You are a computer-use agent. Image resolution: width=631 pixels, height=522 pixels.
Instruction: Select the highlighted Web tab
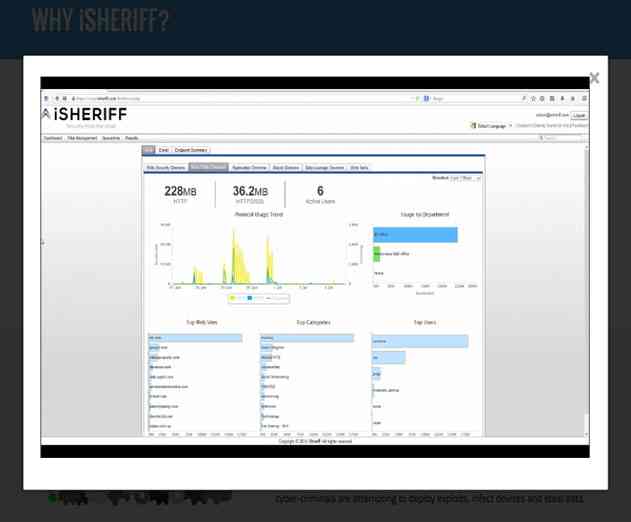point(148,150)
